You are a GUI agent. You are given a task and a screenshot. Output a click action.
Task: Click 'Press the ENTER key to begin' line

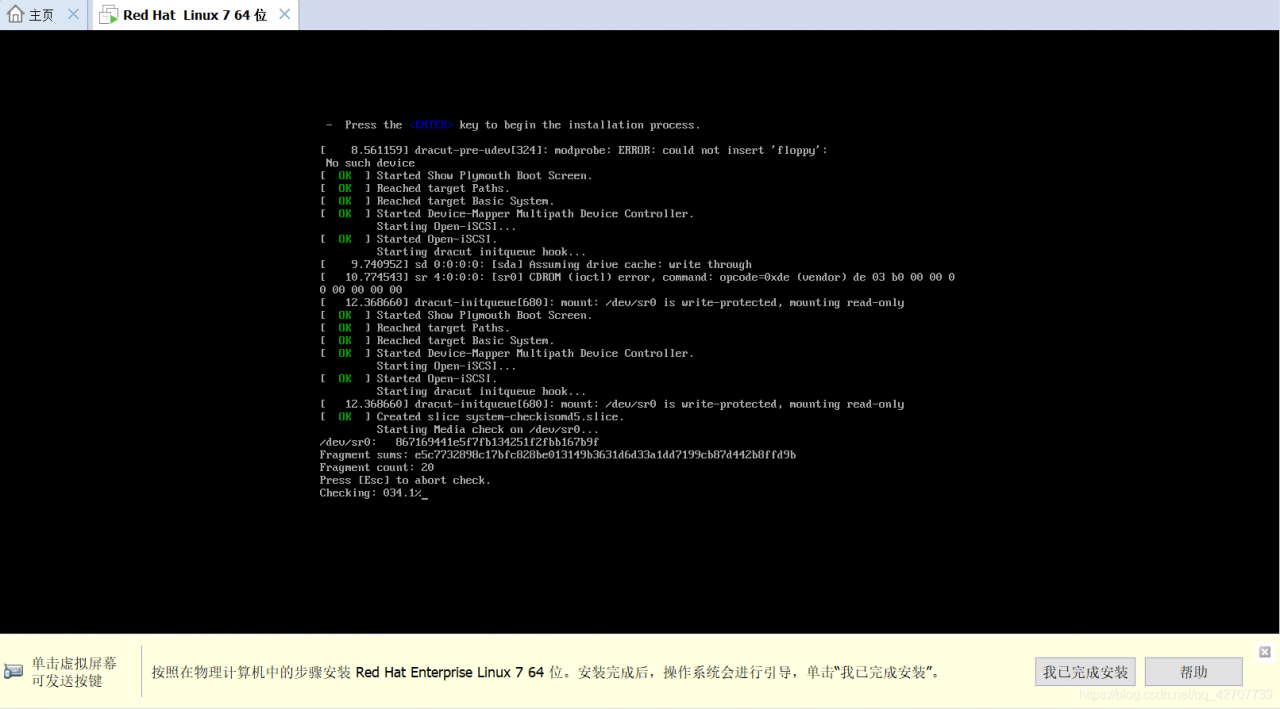coord(513,125)
